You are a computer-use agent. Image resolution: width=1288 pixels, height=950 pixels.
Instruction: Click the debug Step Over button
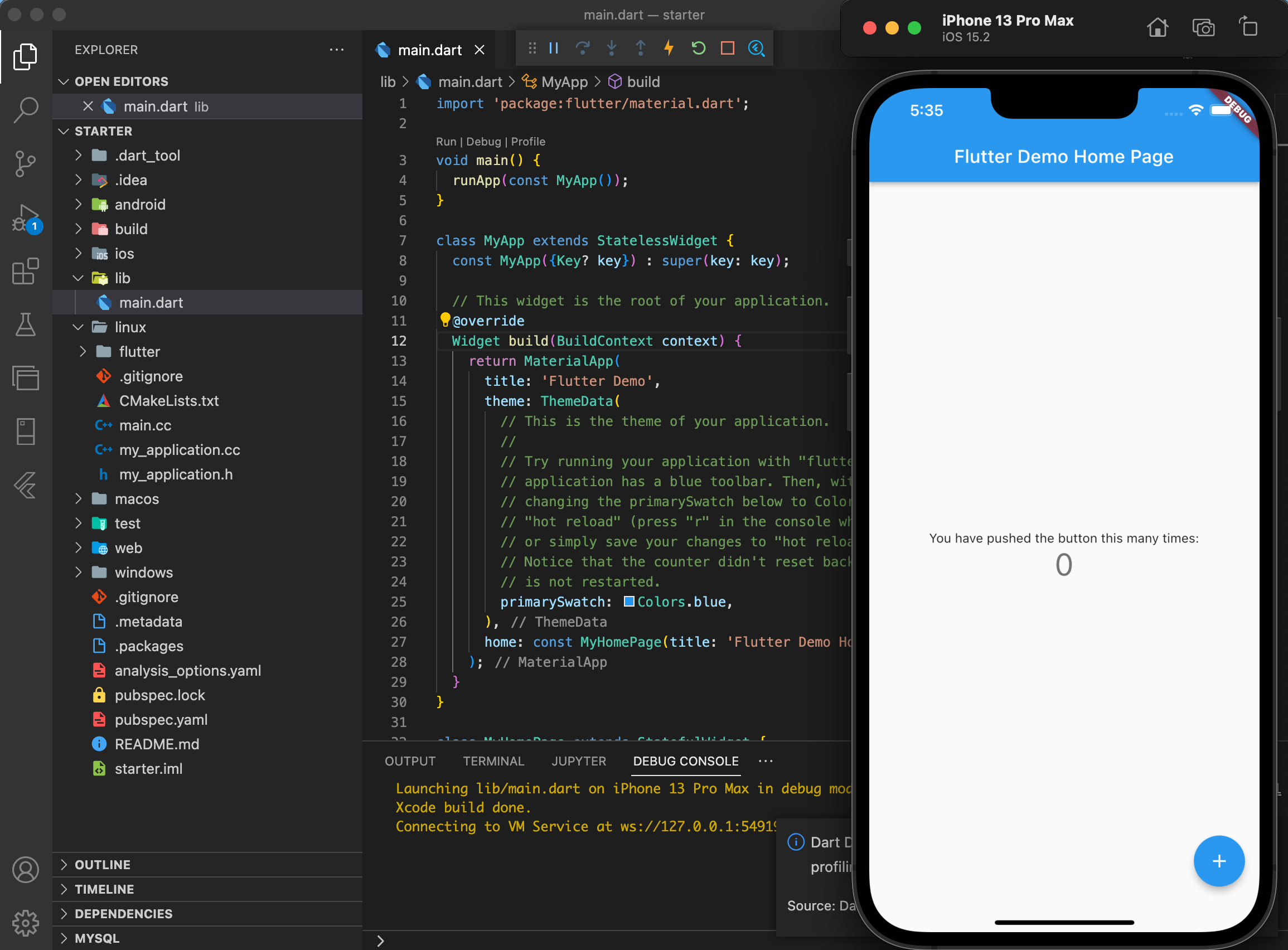point(583,49)
